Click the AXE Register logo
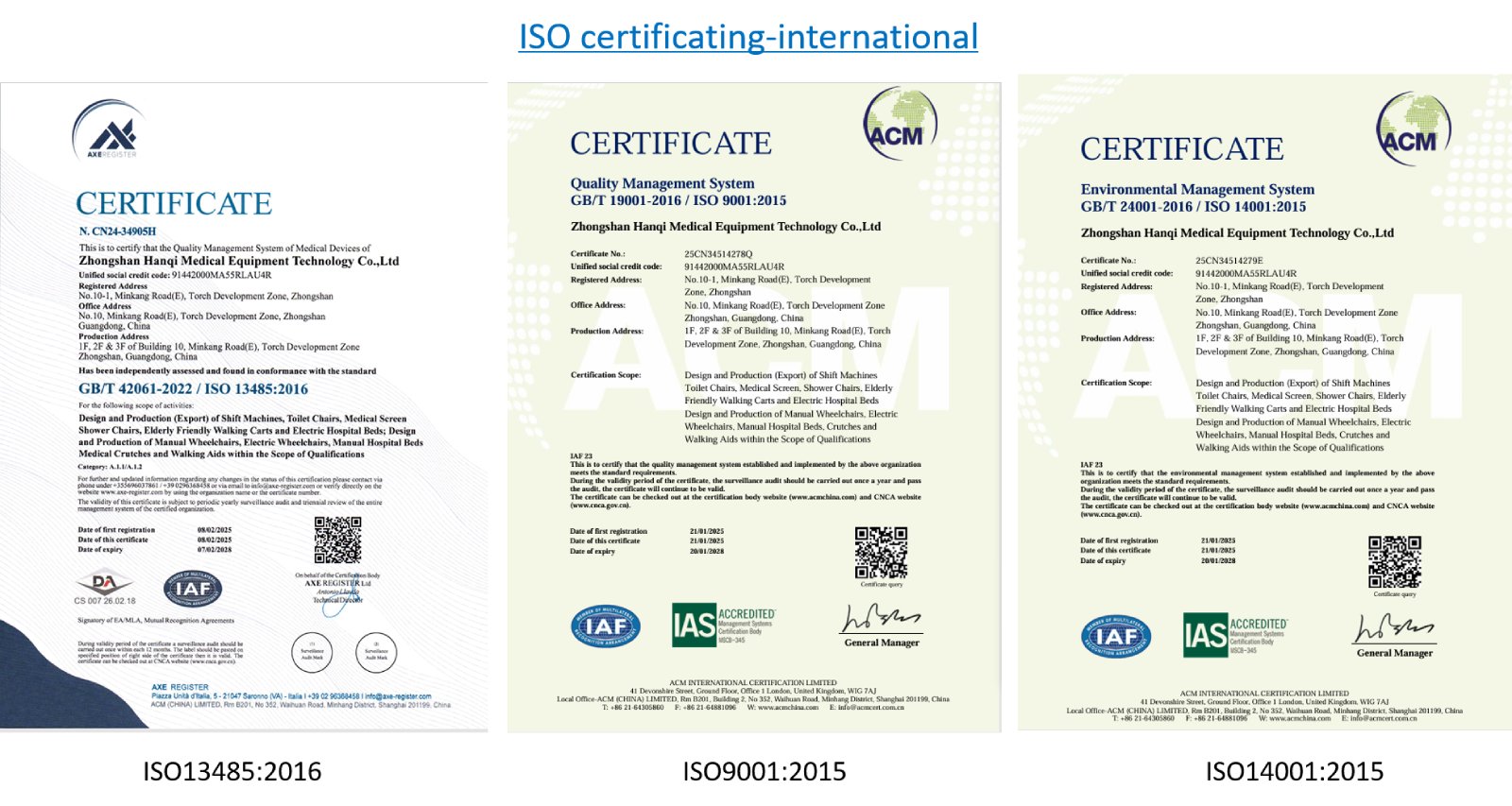The width and height of the screenshot is (1512, 806). tap(109, 130)
